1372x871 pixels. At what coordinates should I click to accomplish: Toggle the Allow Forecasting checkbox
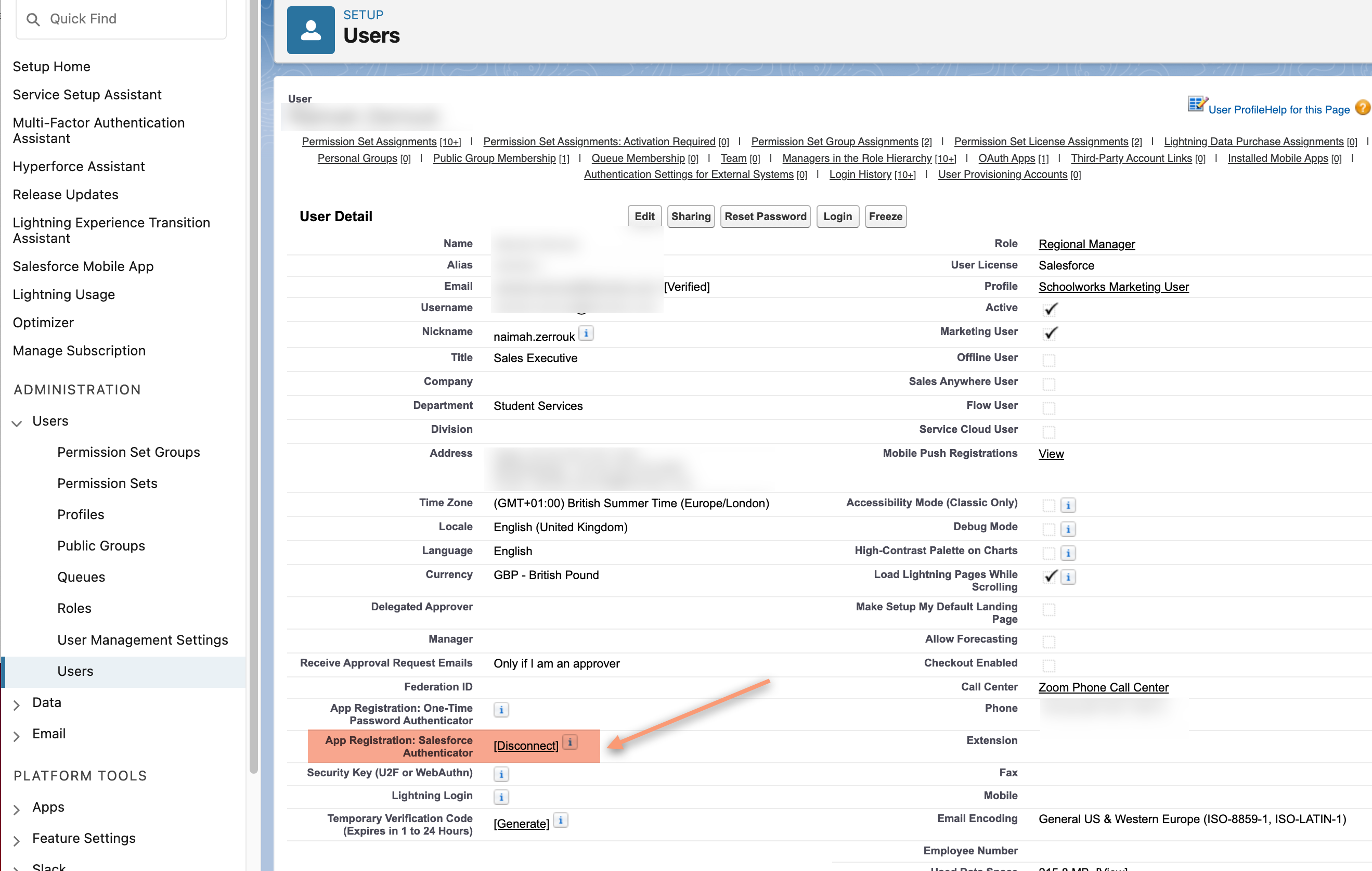tap(1049, 641)
